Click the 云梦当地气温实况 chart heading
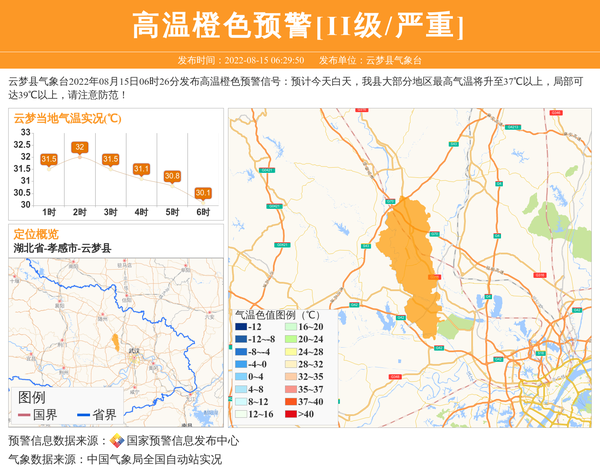Image resolution: width=600 pixels, height=471 pixels. click(x=67, y=118)
